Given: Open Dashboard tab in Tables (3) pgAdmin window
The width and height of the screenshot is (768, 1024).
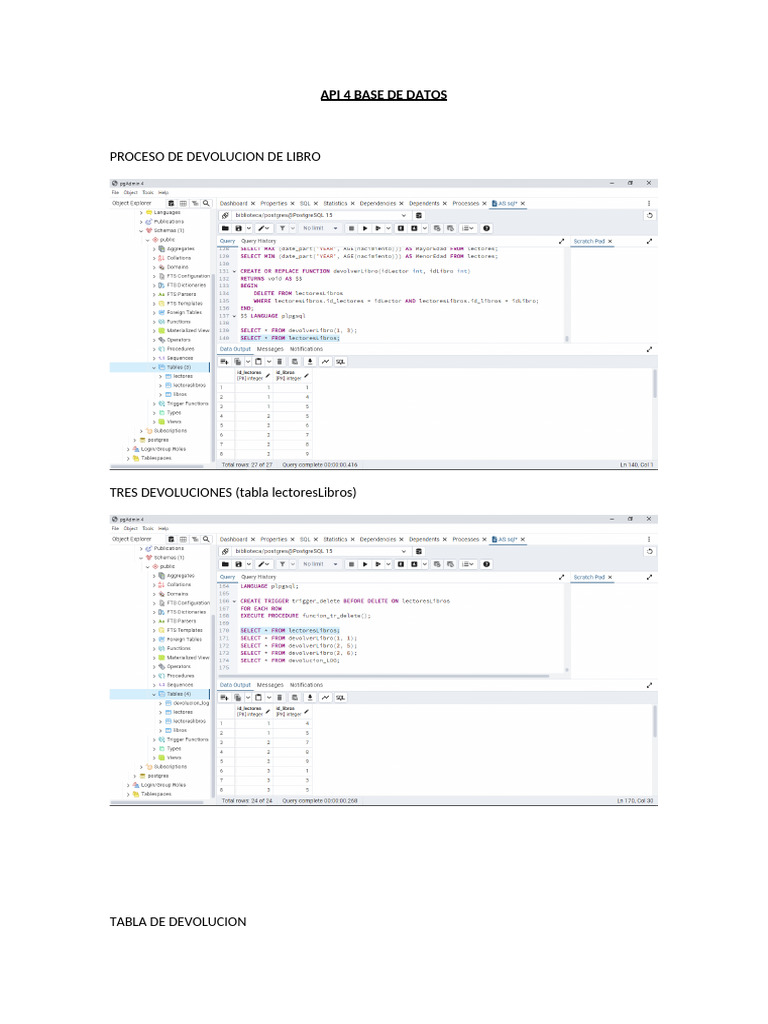Looking at the screenshot, I should tap(234, 204).
